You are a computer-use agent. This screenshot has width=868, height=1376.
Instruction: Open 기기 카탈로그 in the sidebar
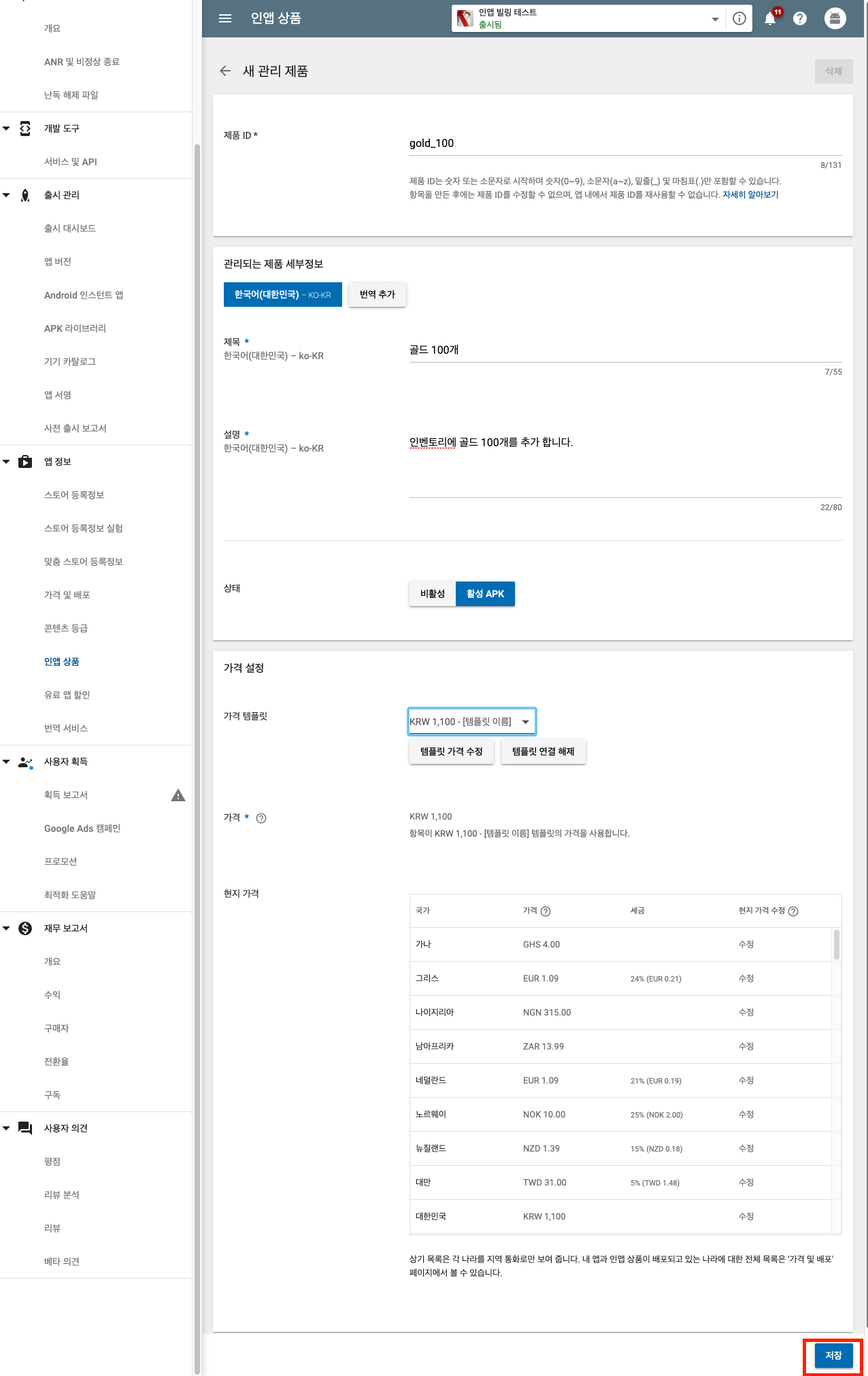click(x=70, y=362)
